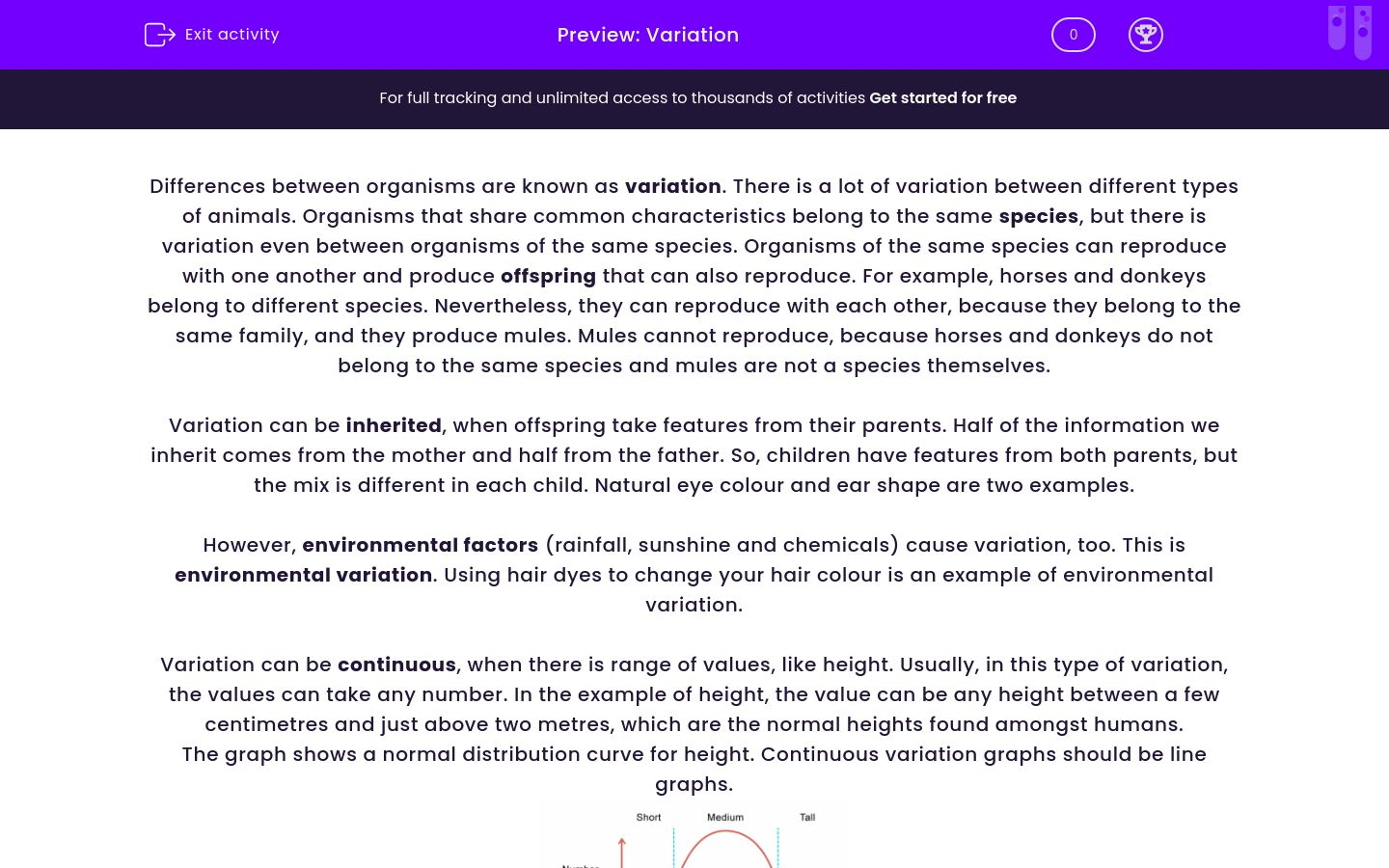Click the bold term inherited
Viewport: 1389px width, 868px height.
click(x=394, y=425)
